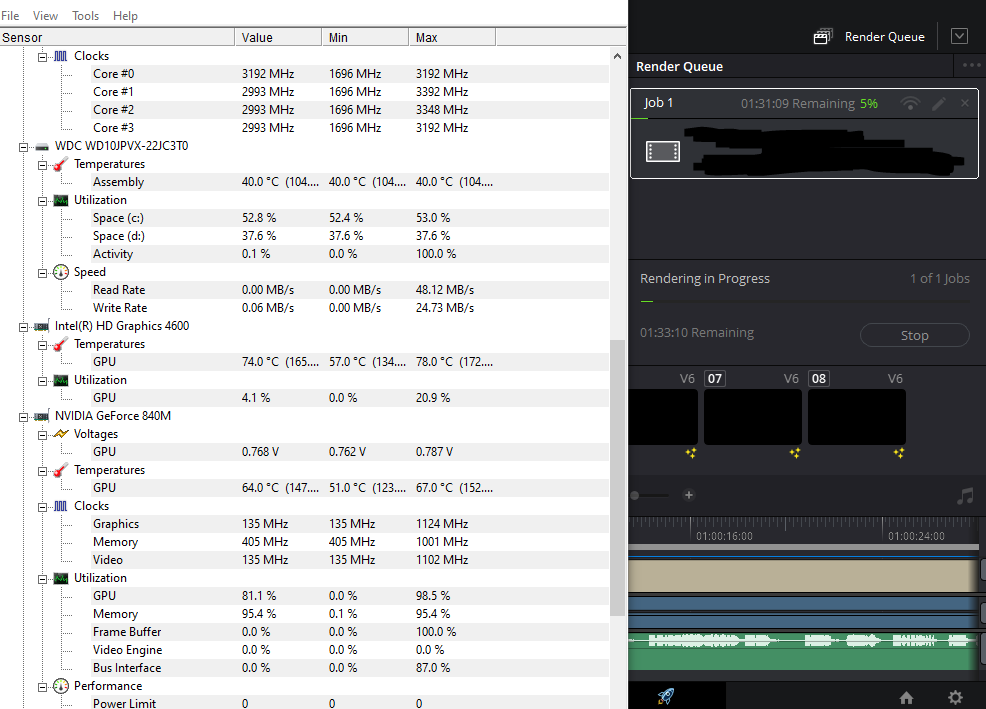Viewport: 986px width, 709px height.
Task: Click the Min column header
Action: tap(365, 38)
